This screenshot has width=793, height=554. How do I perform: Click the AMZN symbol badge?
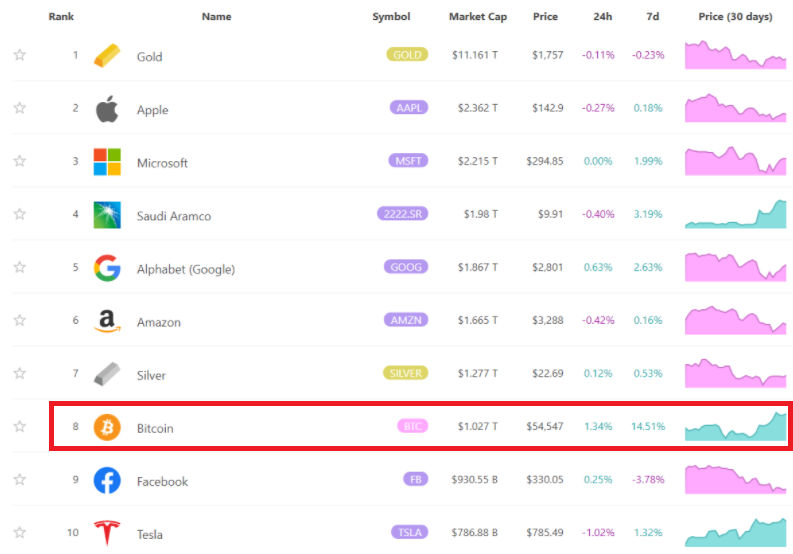406,320
